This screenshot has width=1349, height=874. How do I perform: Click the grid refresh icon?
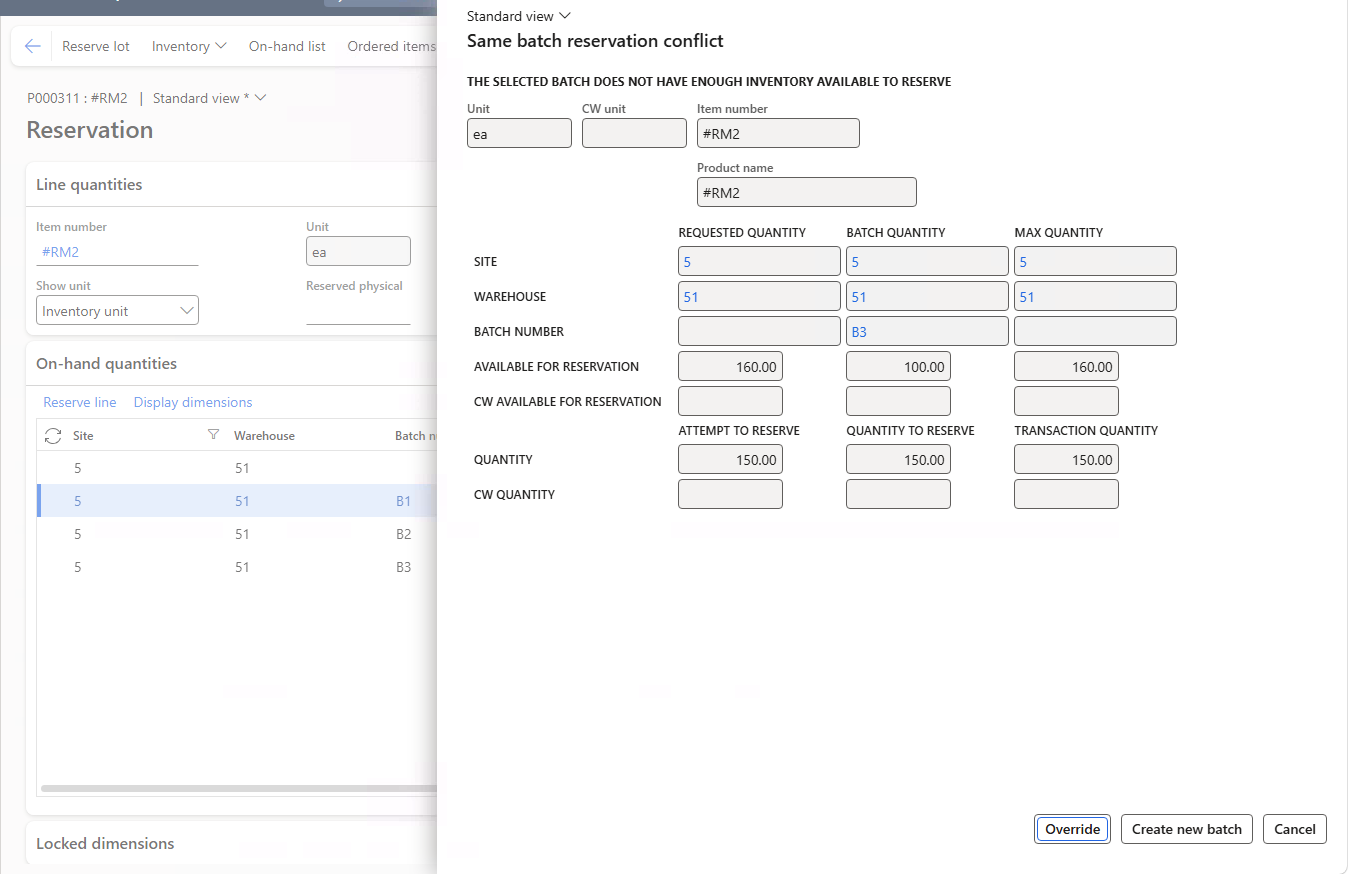click(53, 436)
